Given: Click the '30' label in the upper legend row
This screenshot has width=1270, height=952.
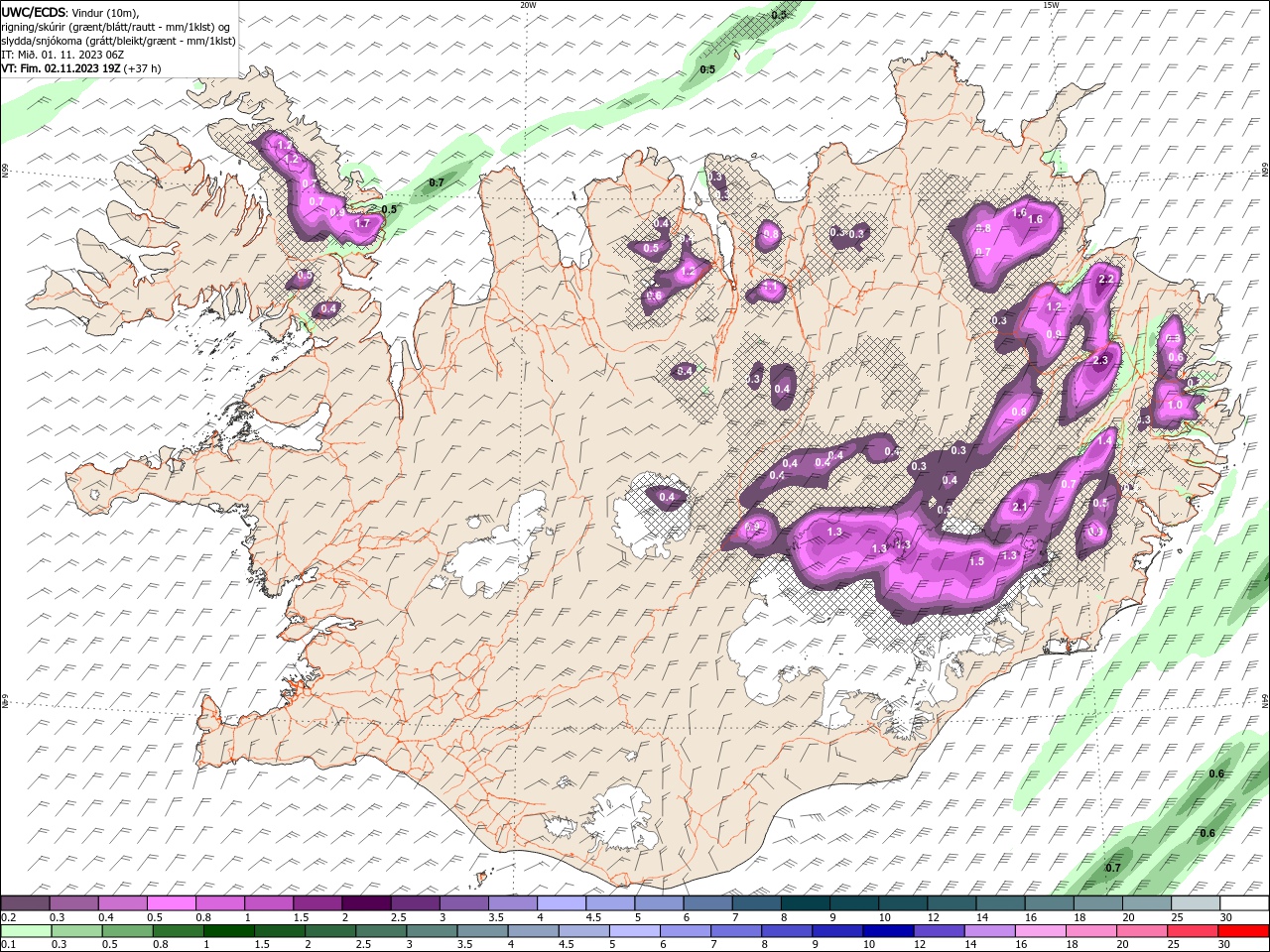Looking at the screenshot, I should 1226,917.
